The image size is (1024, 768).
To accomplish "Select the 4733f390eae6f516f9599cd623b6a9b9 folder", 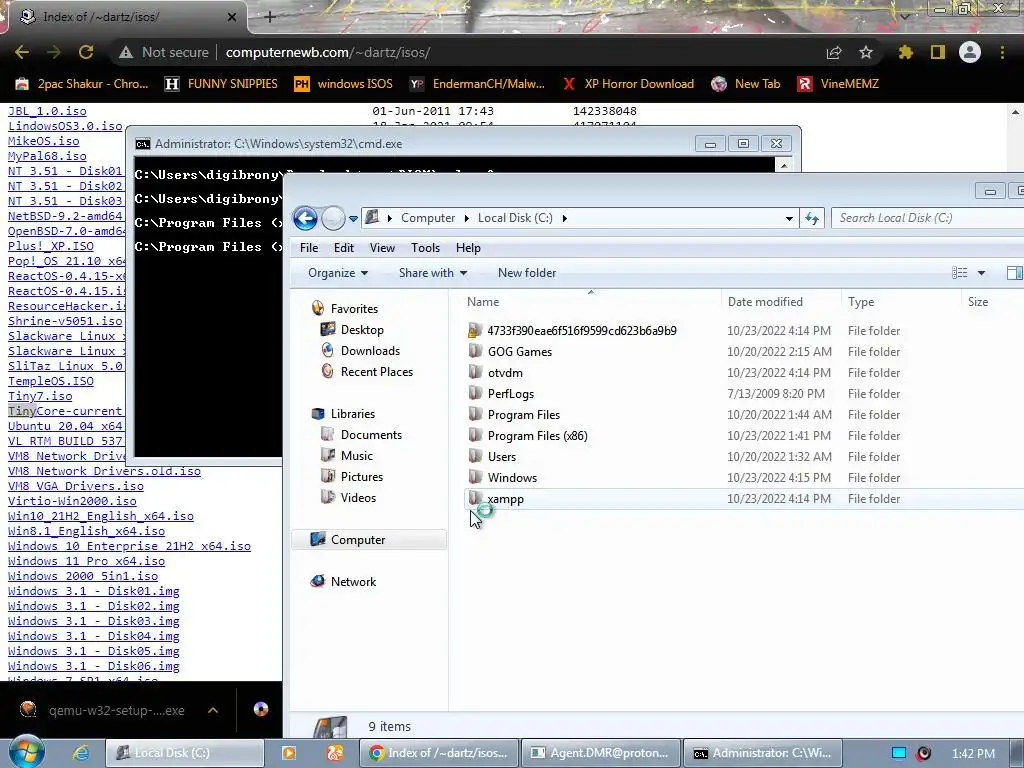I will pos(582,330).
